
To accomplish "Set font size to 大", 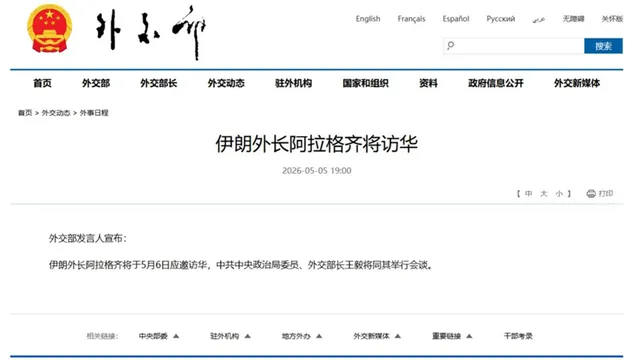I will 544,193.
